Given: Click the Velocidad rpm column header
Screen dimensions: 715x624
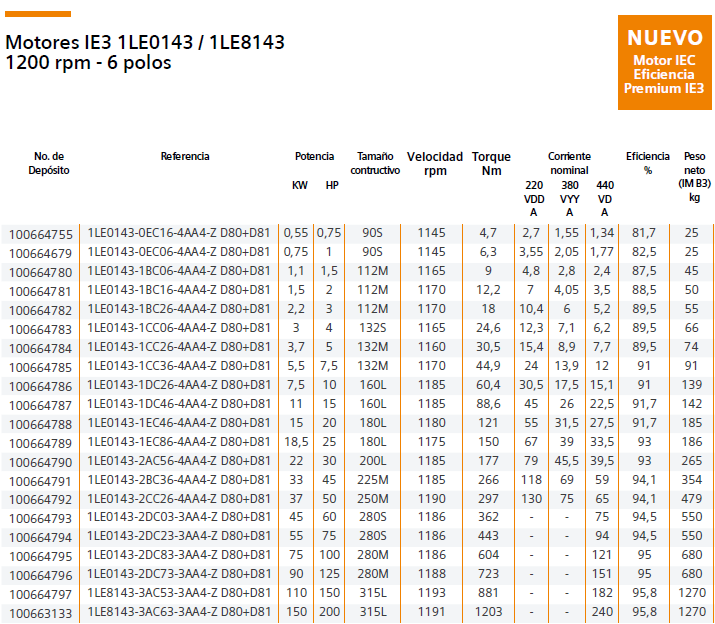Looking at the screenshot, I should coord(435,164).
